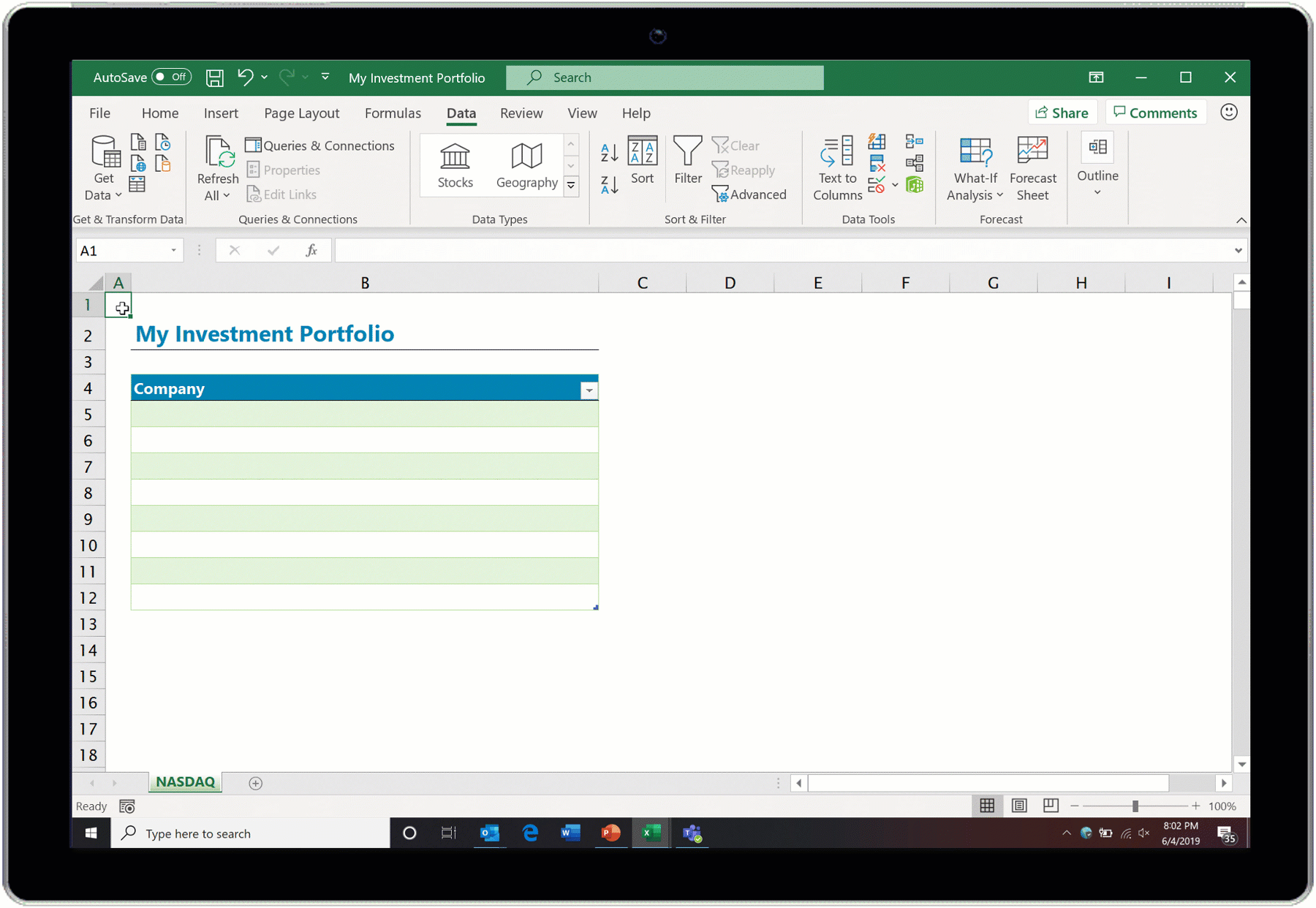Click the Share button

click(1062, 112)
